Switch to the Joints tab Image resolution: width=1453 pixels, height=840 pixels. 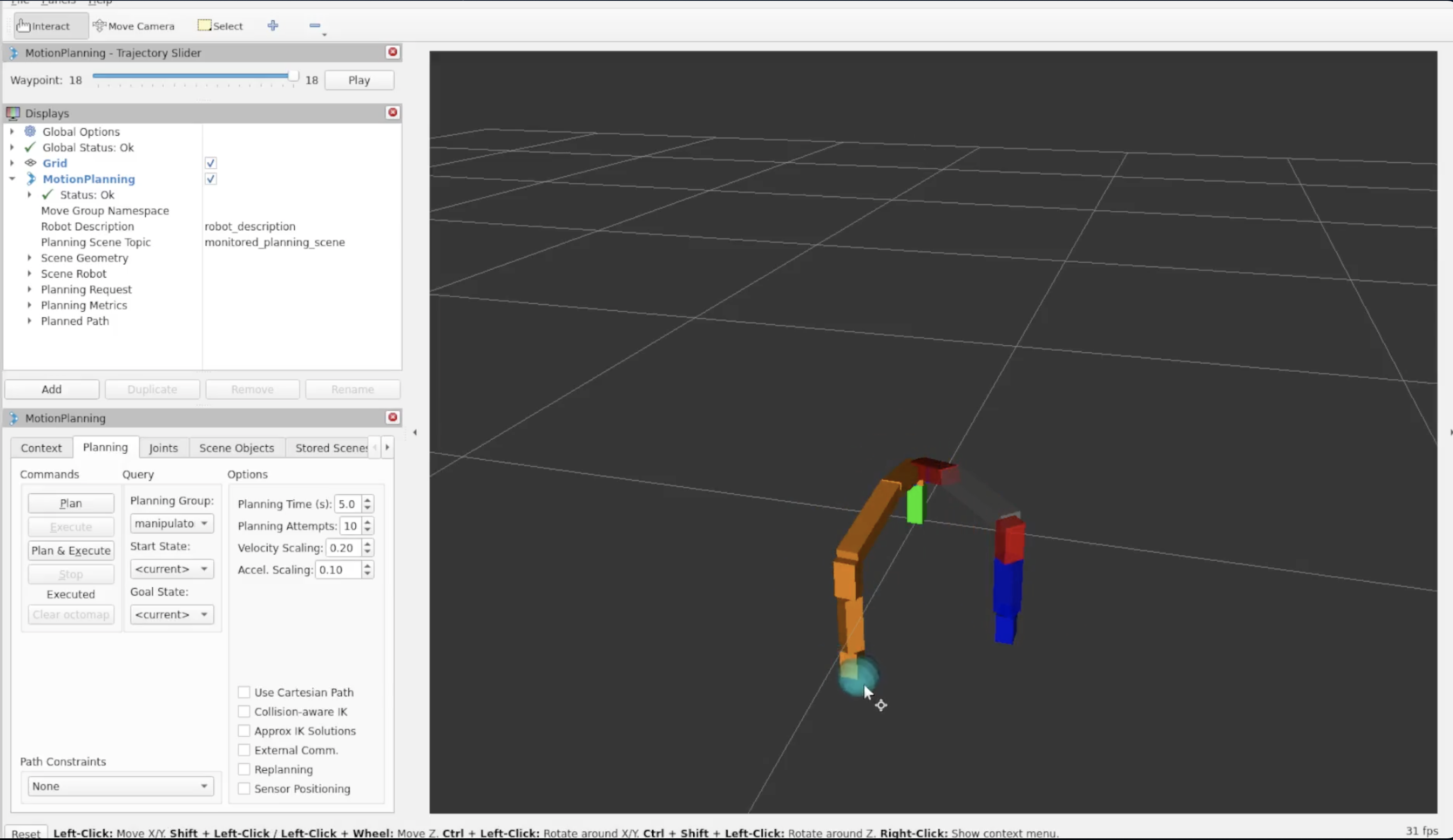click(163, 448)
